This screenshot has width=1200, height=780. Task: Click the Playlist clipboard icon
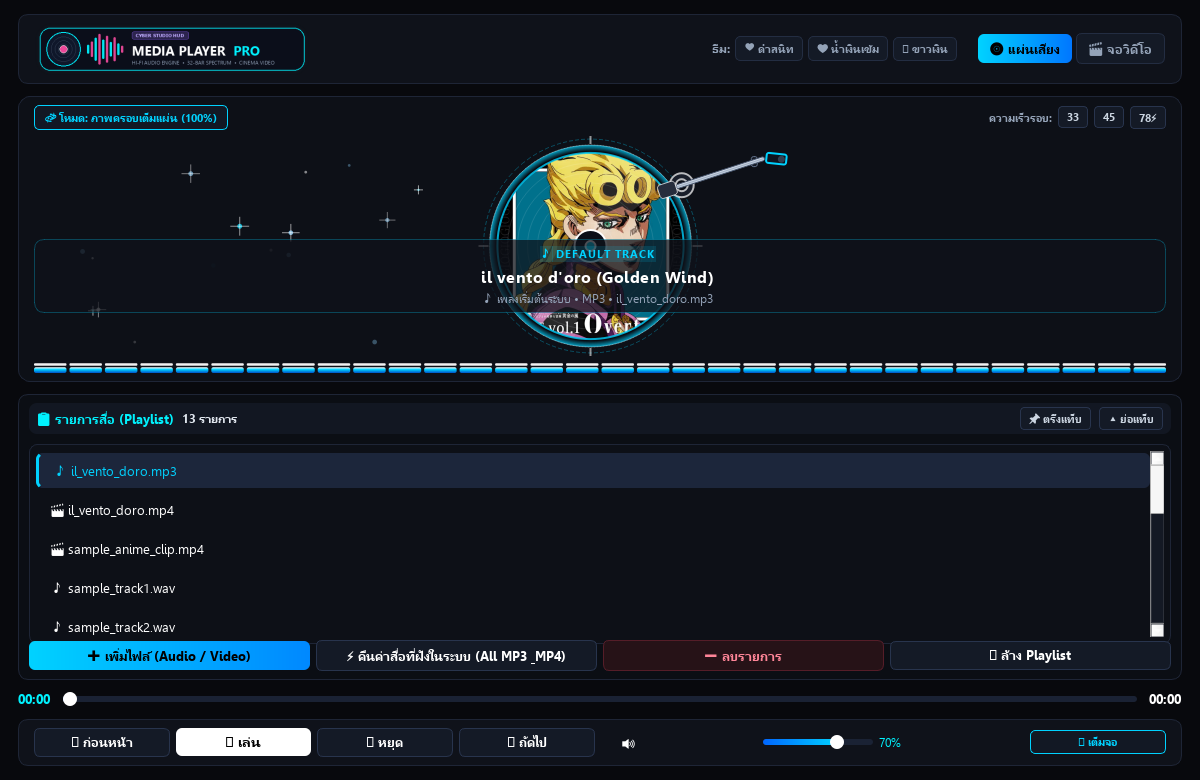43,419
